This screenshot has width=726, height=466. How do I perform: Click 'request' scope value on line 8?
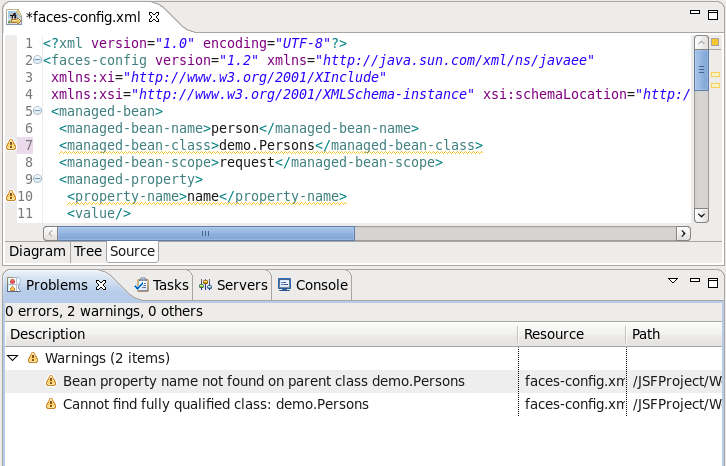point(247,162)
